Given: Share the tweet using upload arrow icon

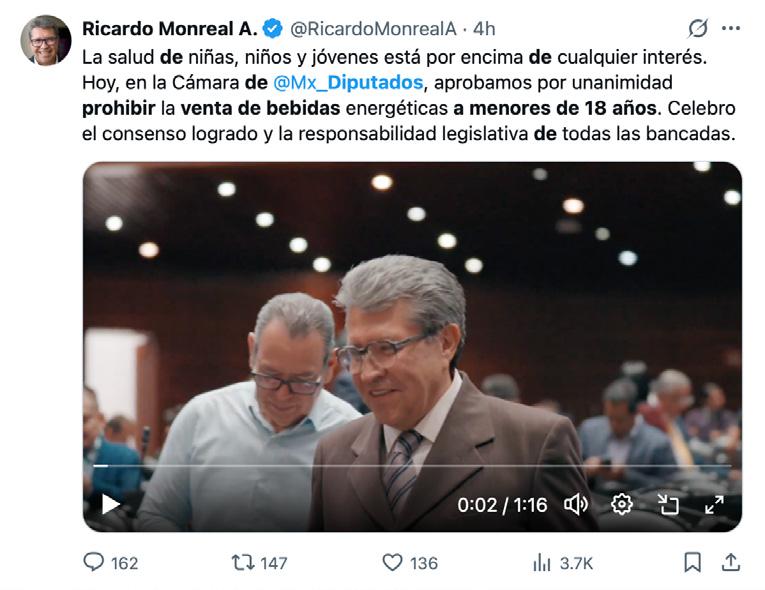Looking at the screenshot, I should point(730,562).
